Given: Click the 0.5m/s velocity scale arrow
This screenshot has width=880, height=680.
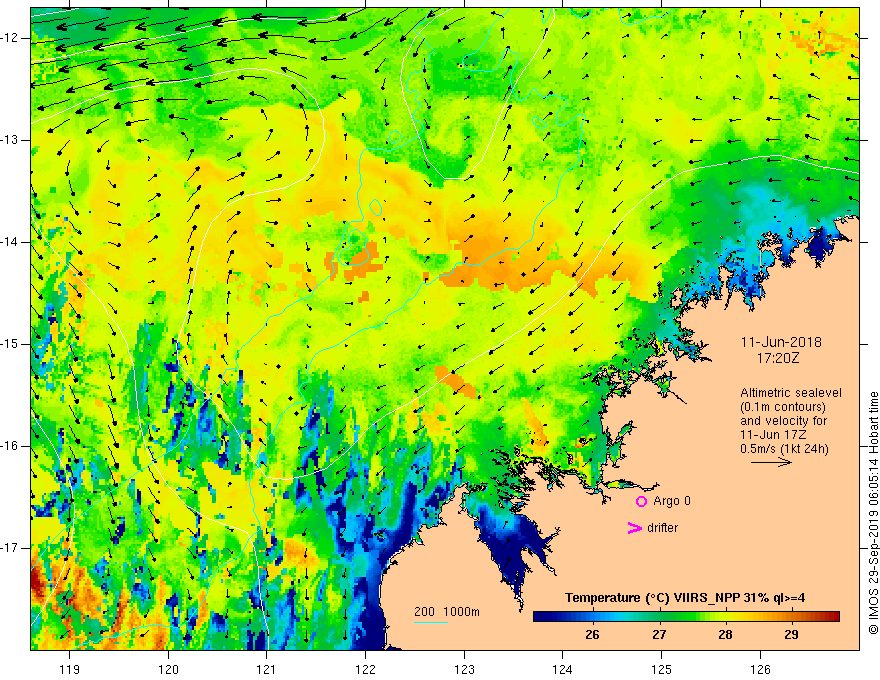Looking at the screenshot, I should (771, 462).
